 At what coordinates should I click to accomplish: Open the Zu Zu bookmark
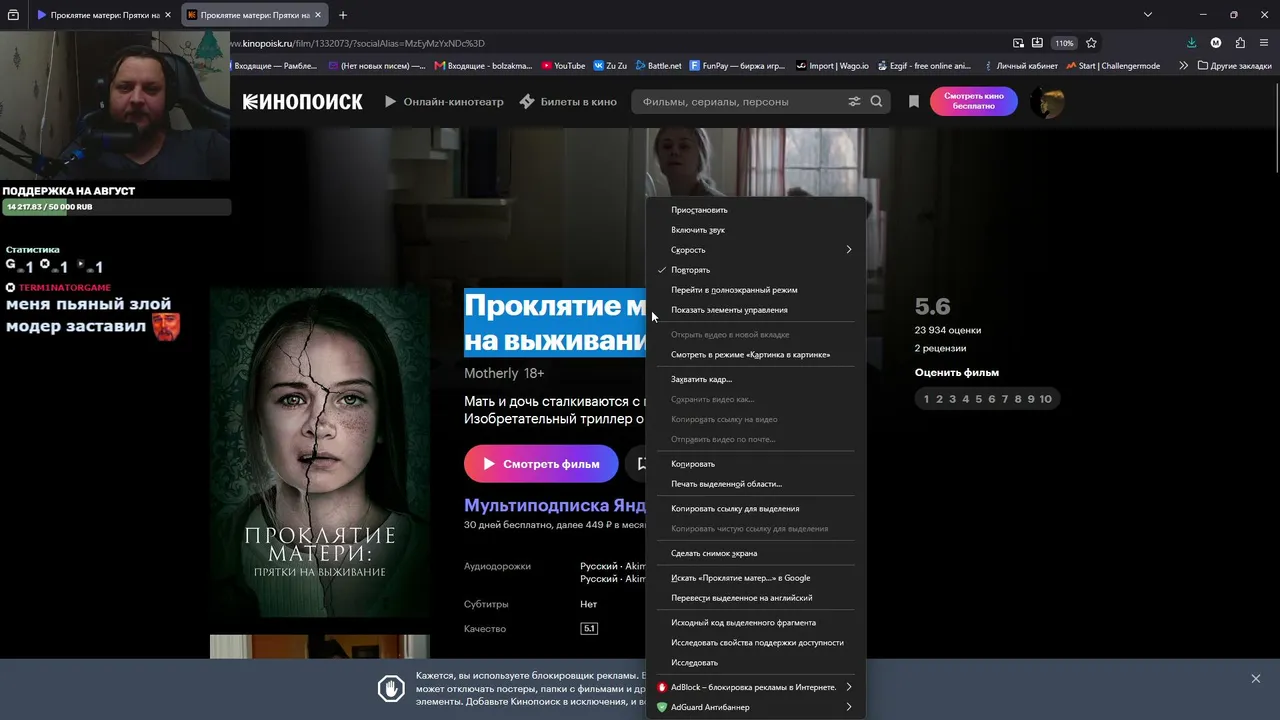click(x=610, y=66)
